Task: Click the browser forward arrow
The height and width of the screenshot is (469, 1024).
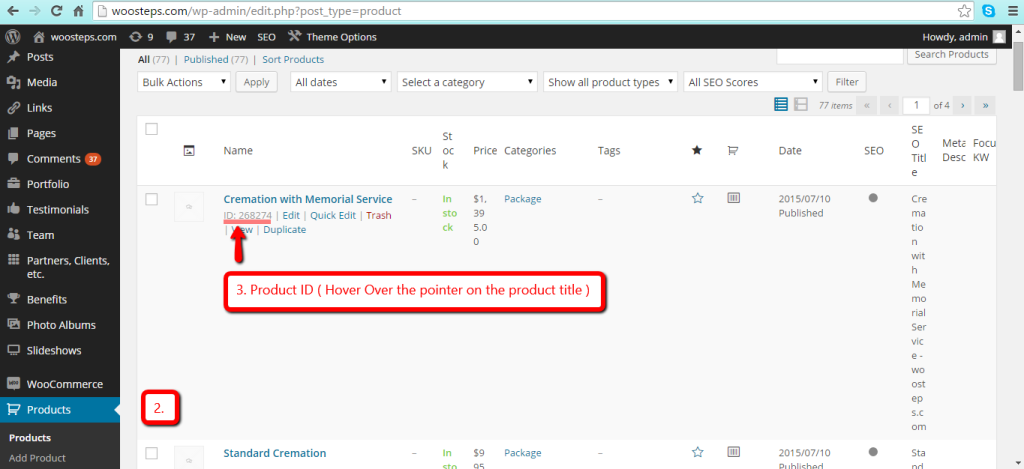Action: 35,11
